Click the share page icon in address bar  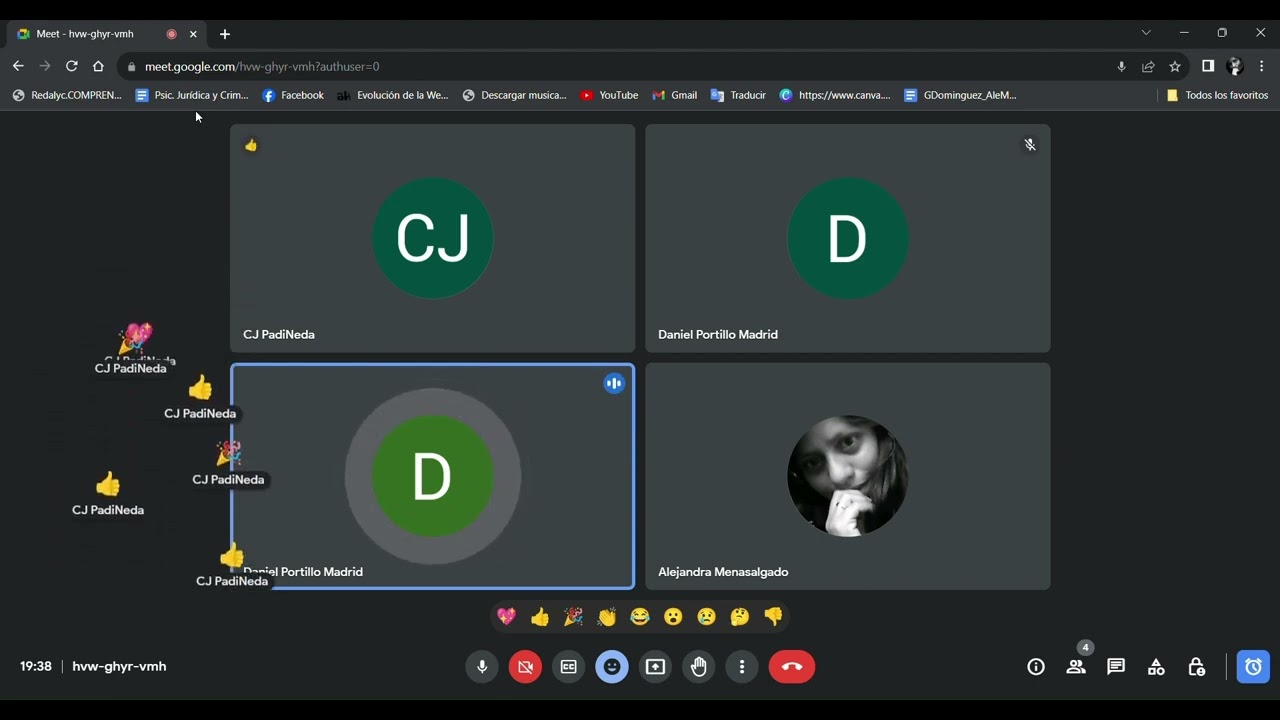coord(1148,67)
